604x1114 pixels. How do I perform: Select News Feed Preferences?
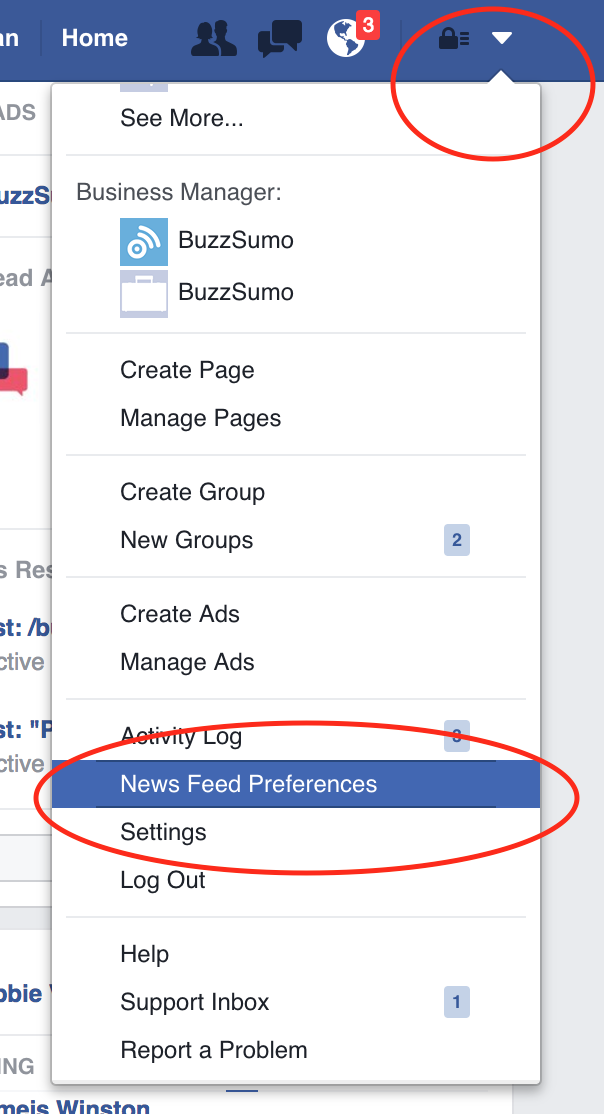249,784
